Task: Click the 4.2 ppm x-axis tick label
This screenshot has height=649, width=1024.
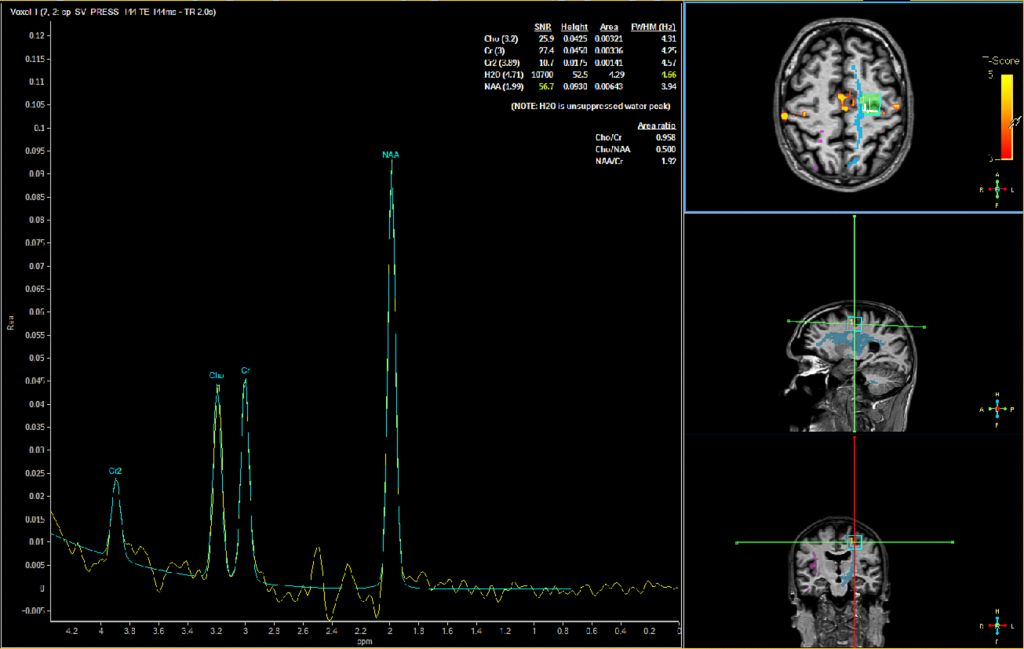Action: 72,631
